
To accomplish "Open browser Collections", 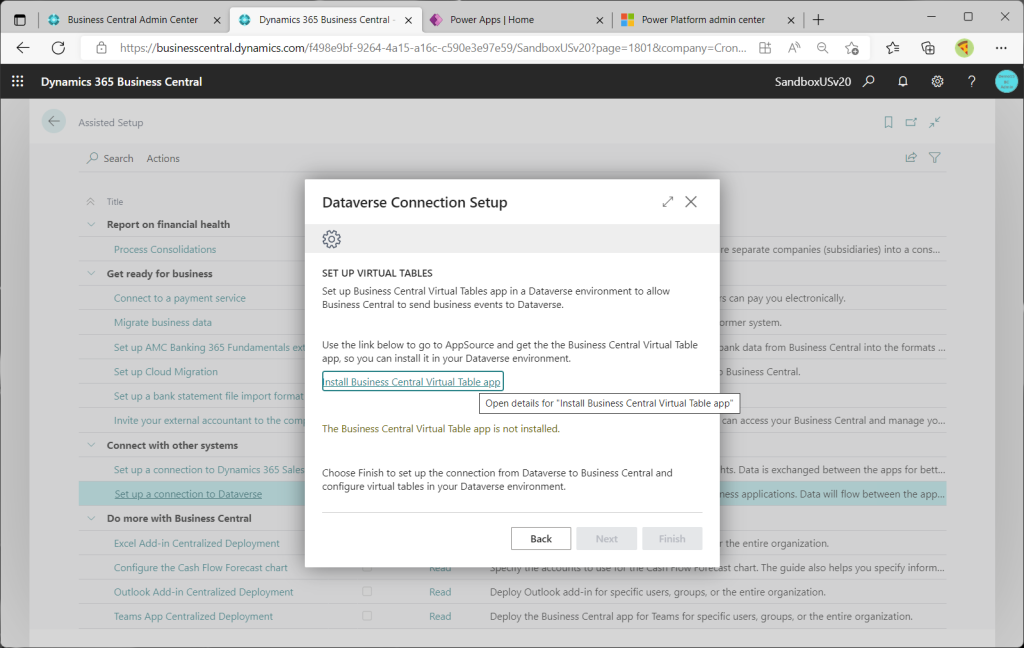I will point(927,48).
